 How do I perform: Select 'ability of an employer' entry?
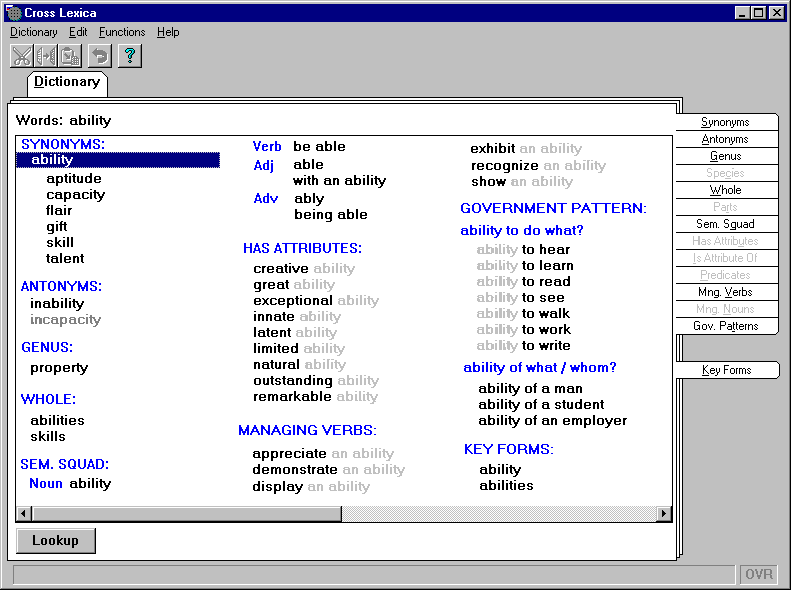552,421
